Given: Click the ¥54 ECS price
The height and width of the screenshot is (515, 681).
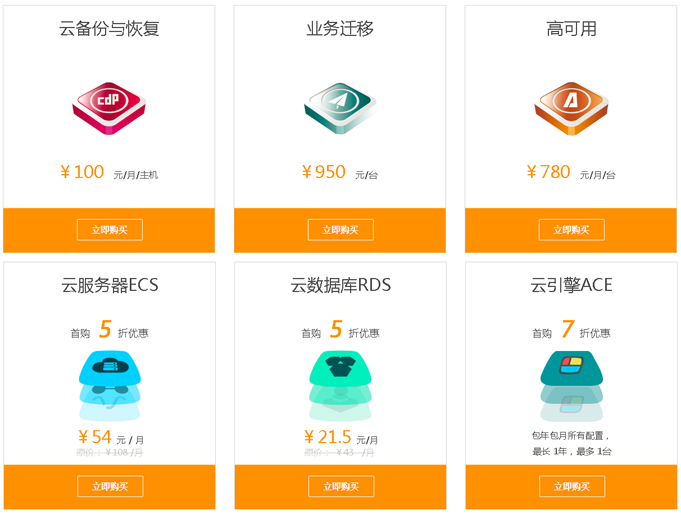Looking at the screenshot, I should 95,437.
